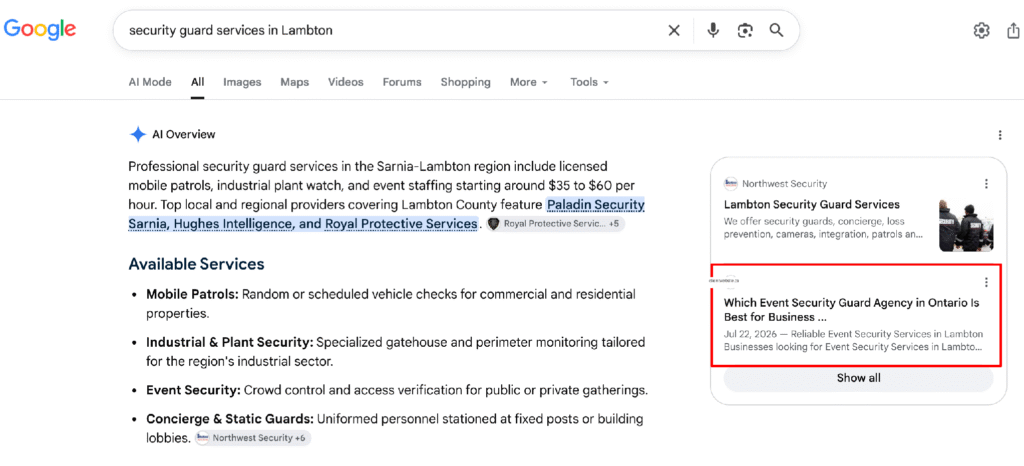The image size is (1024, 466).
Task: Open settings gear icon
Action: pyautogui.click(x=981, y=30)
